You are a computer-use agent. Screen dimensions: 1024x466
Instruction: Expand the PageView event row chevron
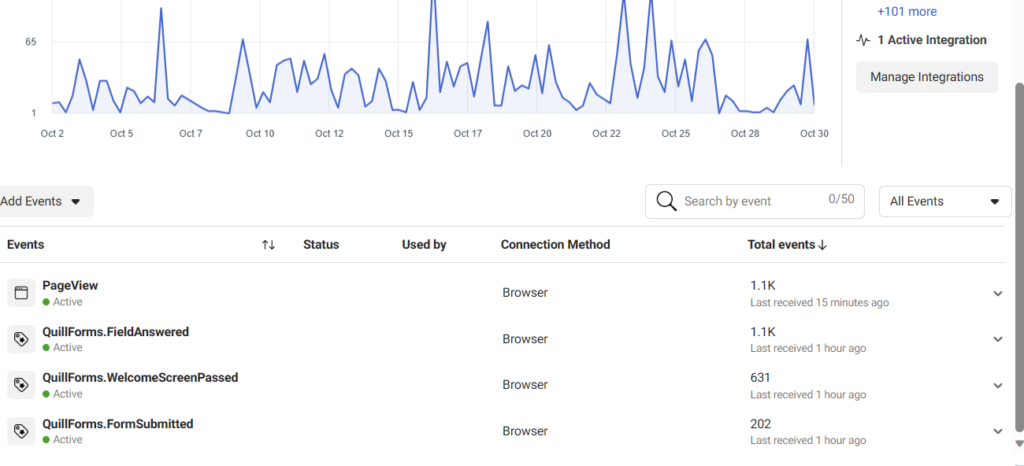pyautogui.click(x=997, y=293)
